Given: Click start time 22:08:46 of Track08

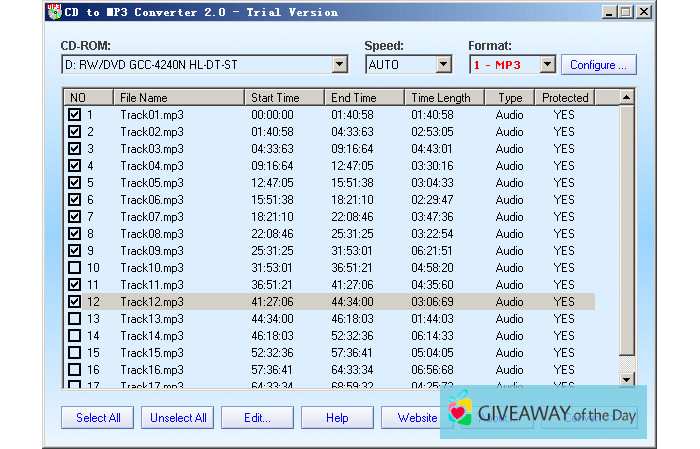Looking at the screenshot, I should [x=272, y=233].
